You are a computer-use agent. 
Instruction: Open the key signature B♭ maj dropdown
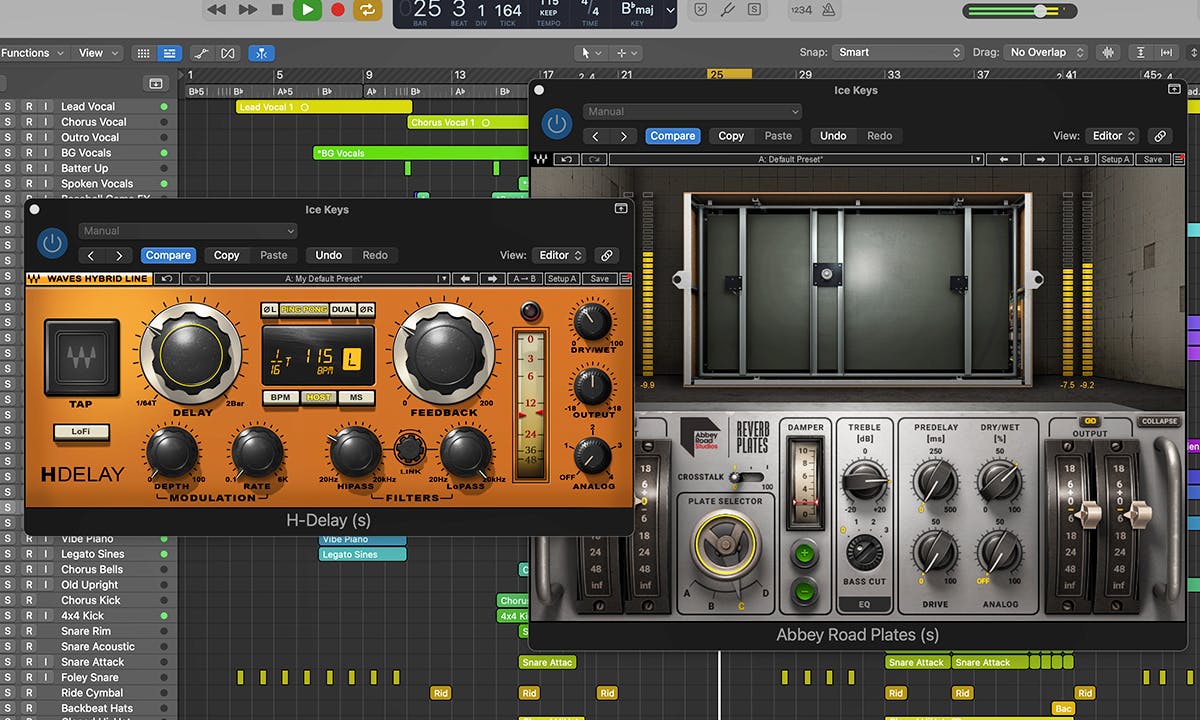pyautogui.click(x=648, y=10)
